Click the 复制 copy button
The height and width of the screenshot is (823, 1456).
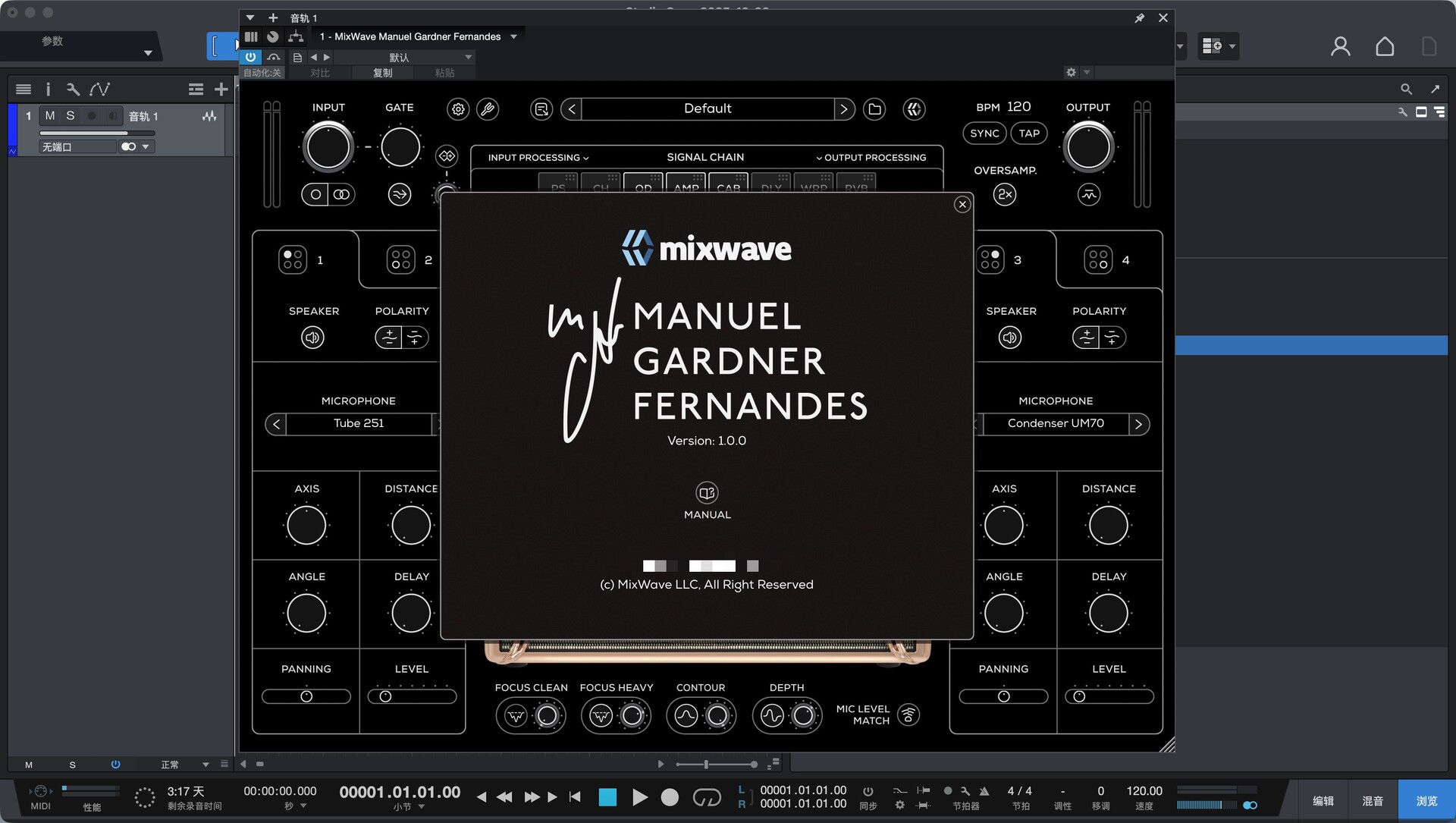point(382,73)
